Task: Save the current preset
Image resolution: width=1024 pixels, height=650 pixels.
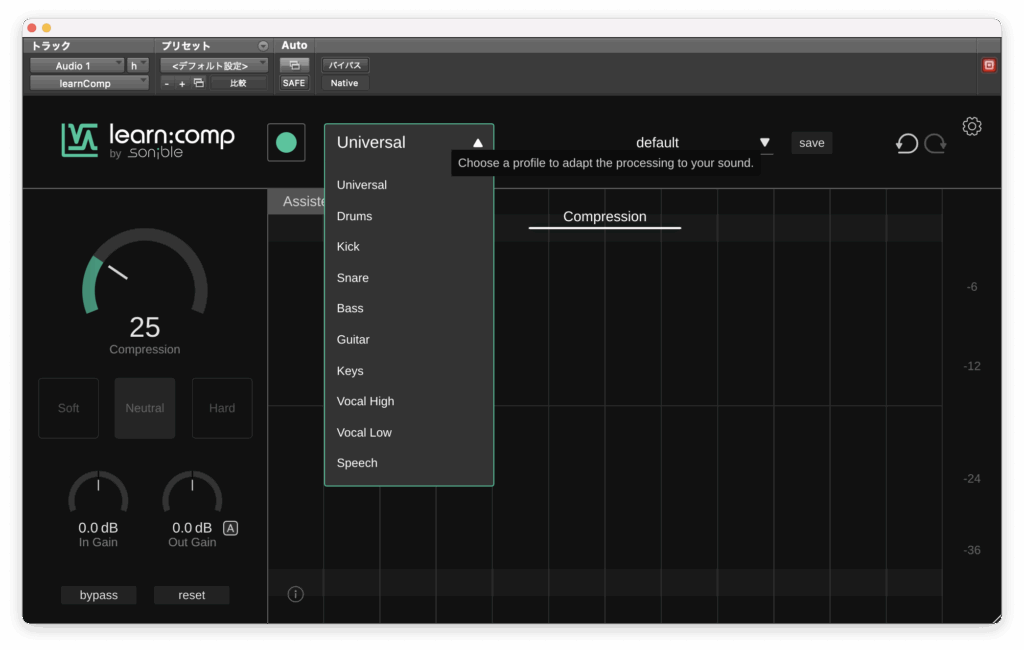Action: pos(812,143)
